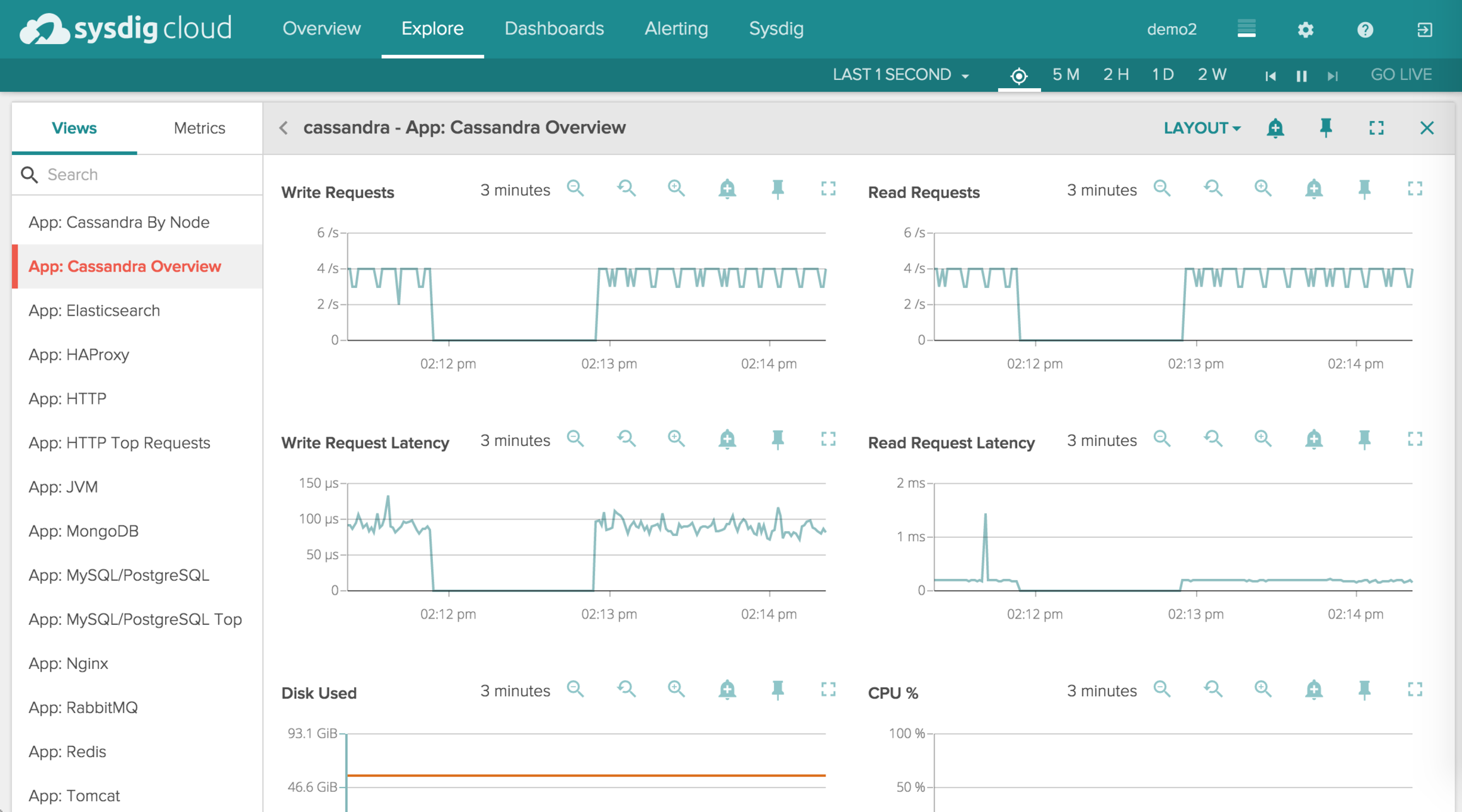Focus the views Search field
The height and width of the screenshot is (812, 1462).
tap(137, 174)
